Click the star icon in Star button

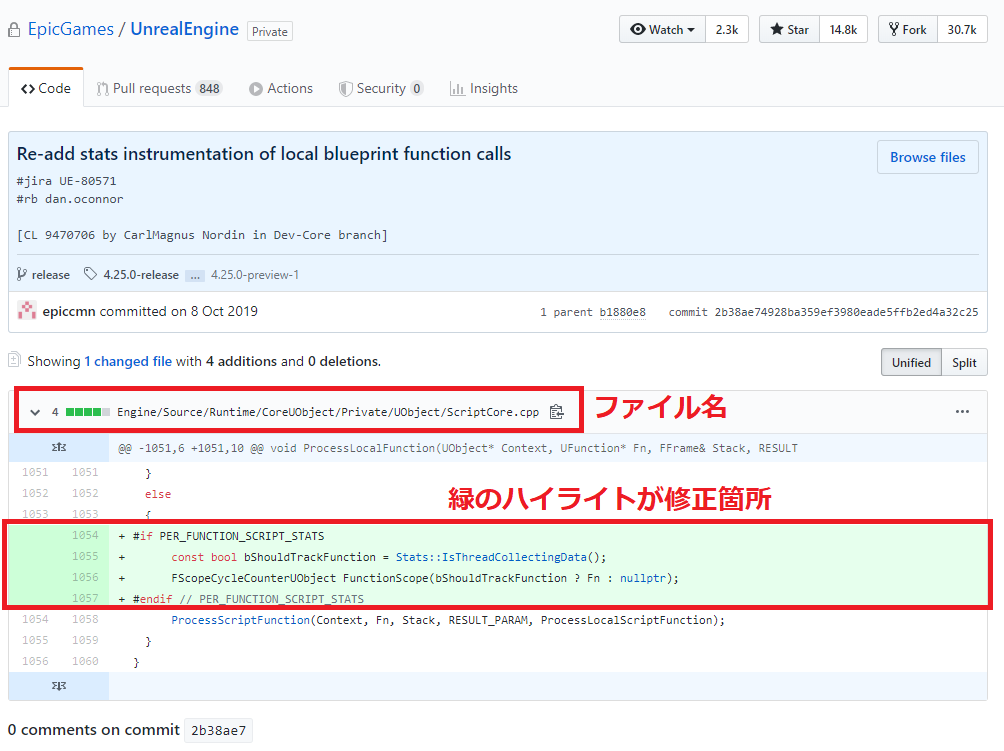(777, 29)
